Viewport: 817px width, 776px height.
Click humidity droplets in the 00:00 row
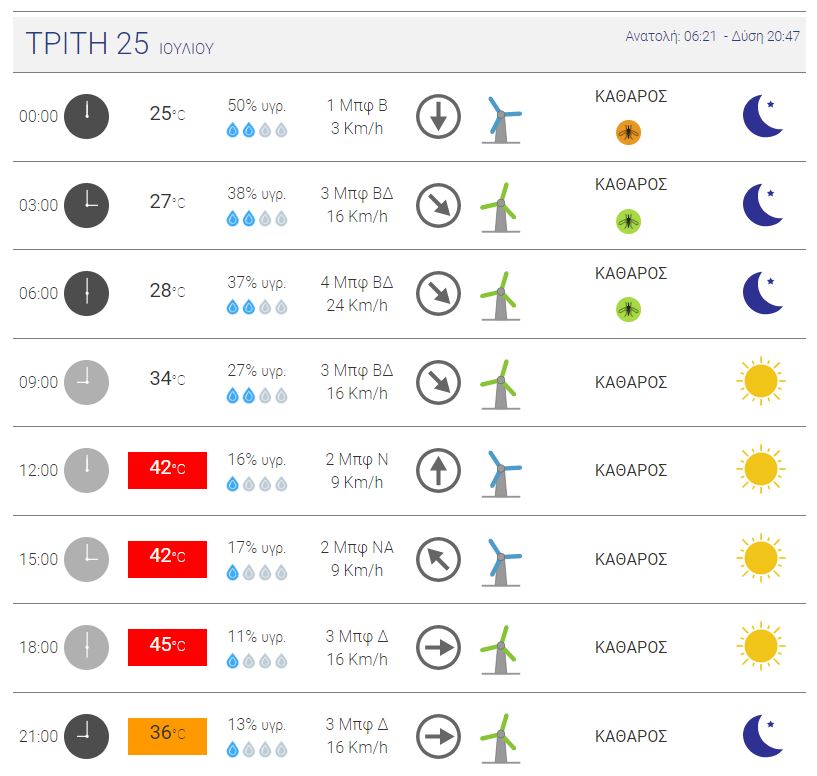257,131
